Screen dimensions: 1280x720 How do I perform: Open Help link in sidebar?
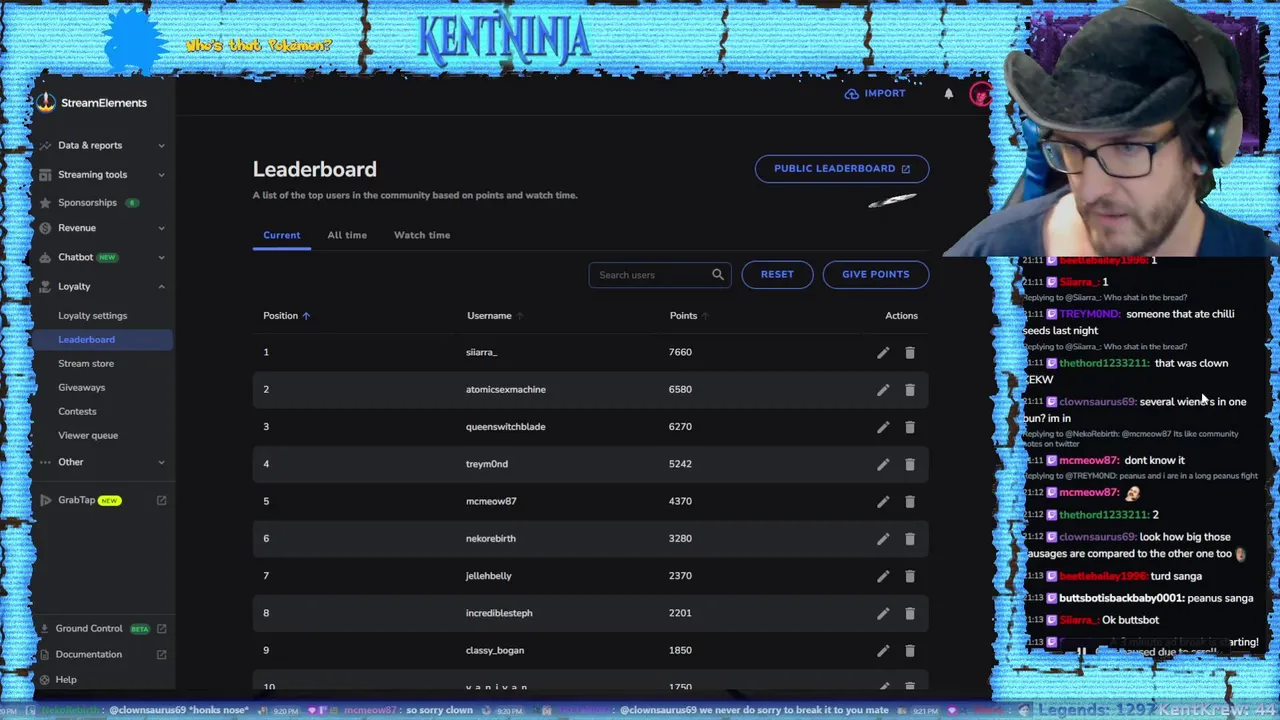pos(66,679)
